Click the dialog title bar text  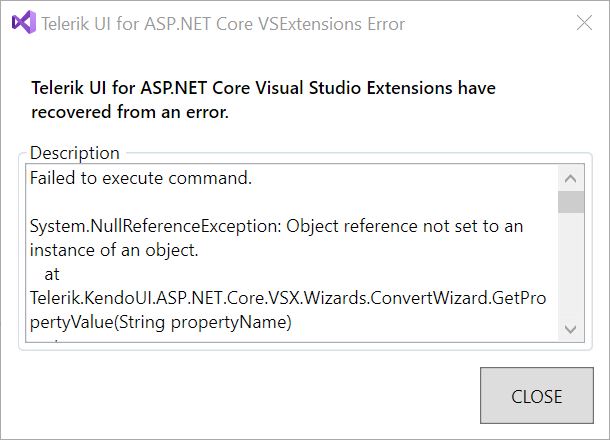point(224,22)
